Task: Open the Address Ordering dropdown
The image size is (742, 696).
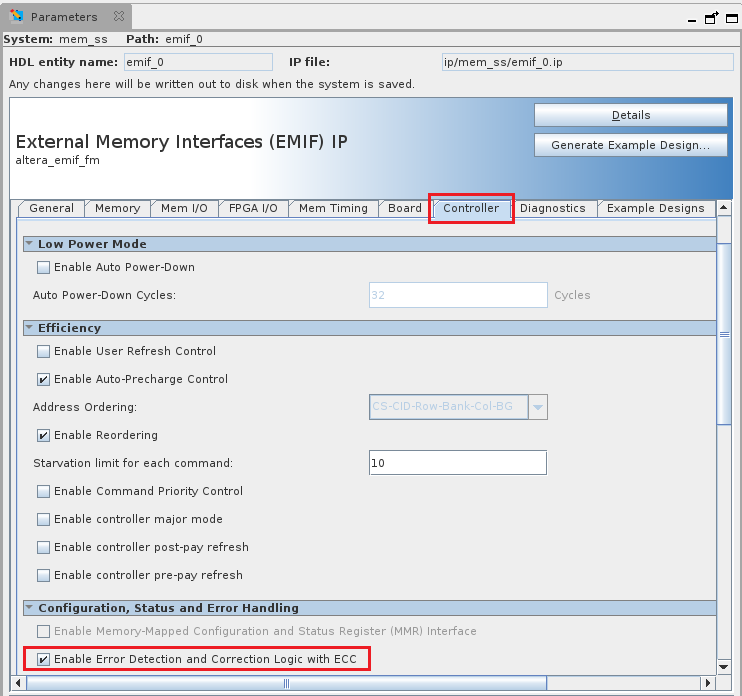Action: coord(538,407)
